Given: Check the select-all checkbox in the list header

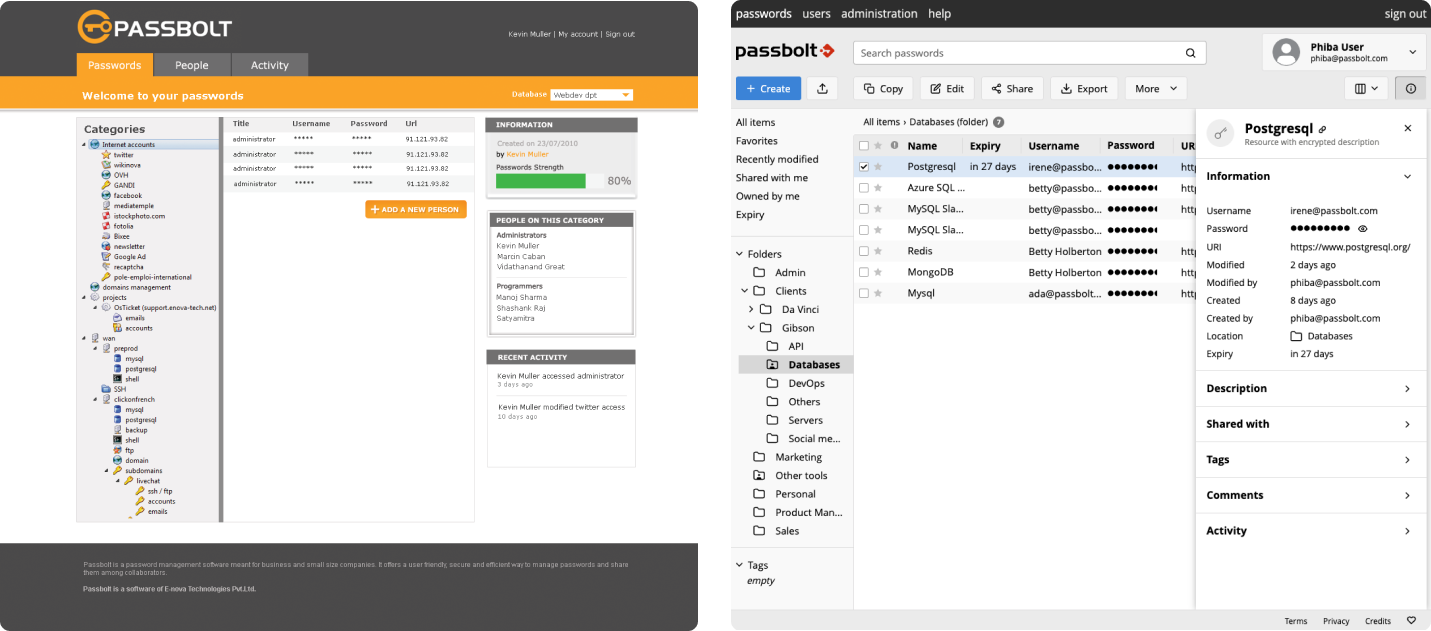Looking at the screenshot, I should coord(863,145).
